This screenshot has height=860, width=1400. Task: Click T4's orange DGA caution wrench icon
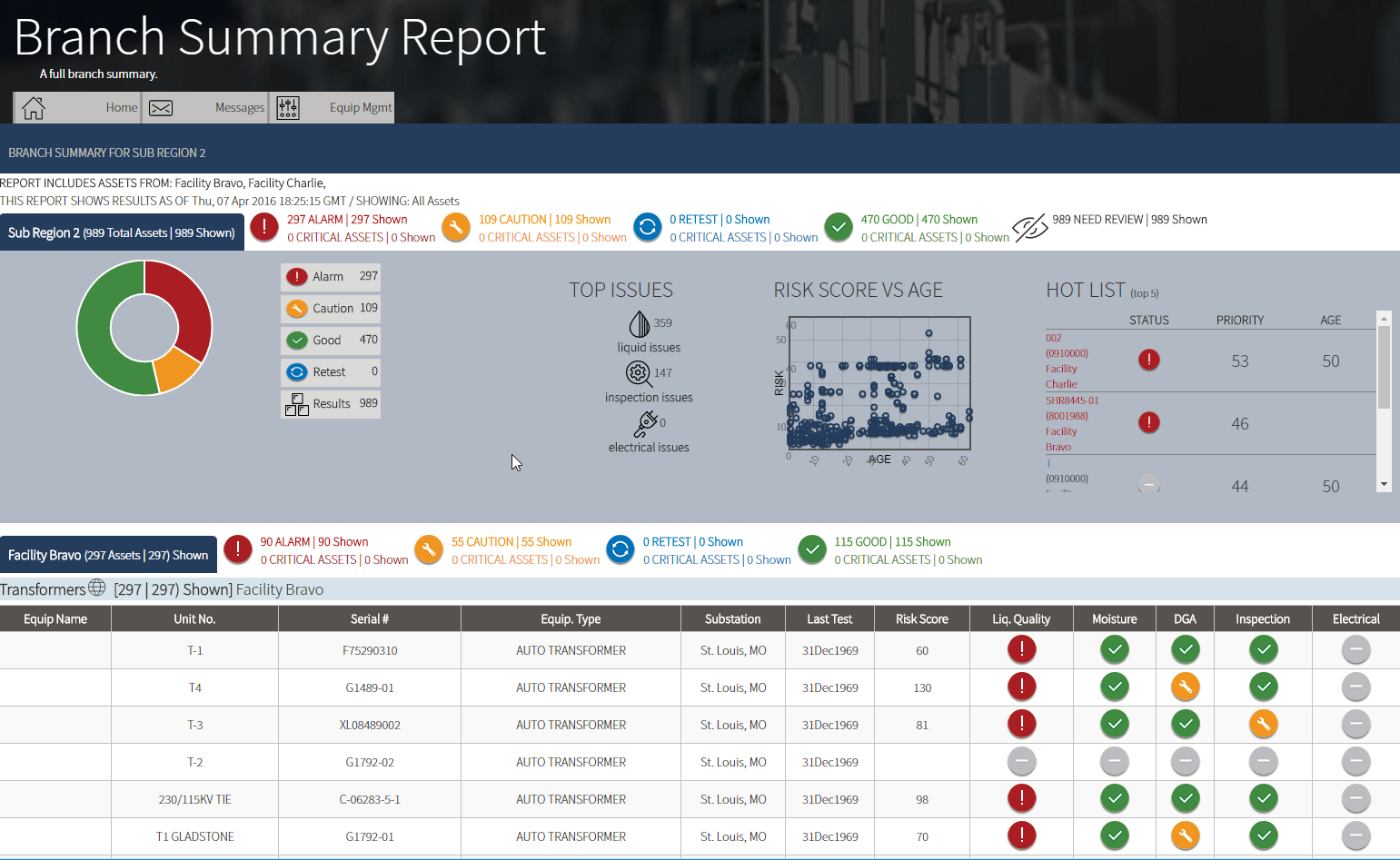tap(1185, 687)
